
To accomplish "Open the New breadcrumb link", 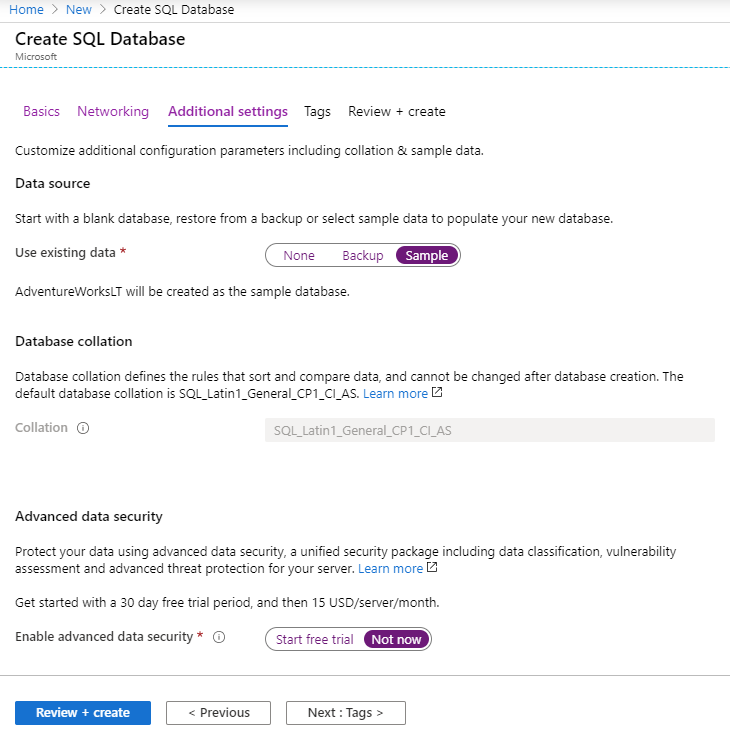I will [79, 9].
